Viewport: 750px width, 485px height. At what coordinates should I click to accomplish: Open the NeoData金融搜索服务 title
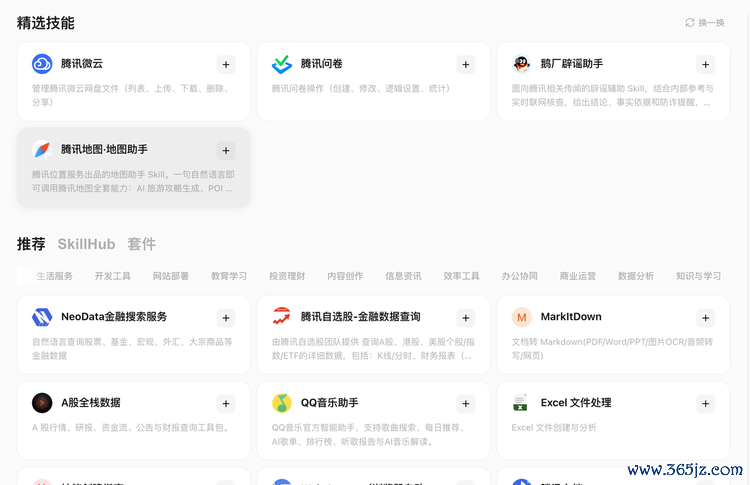pyautogui.click(x=114, y=317)
